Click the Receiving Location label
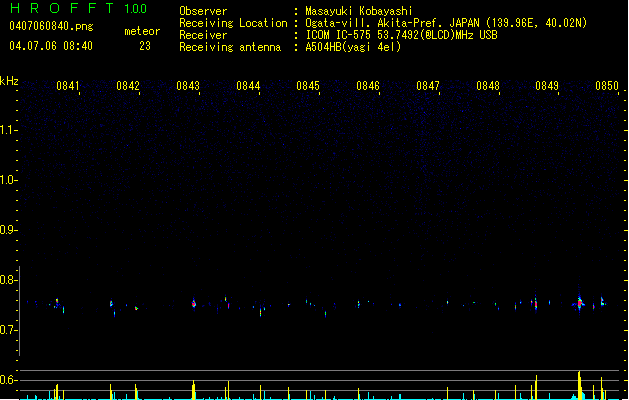Screen dimensions: 629x400 pos(233,23)
